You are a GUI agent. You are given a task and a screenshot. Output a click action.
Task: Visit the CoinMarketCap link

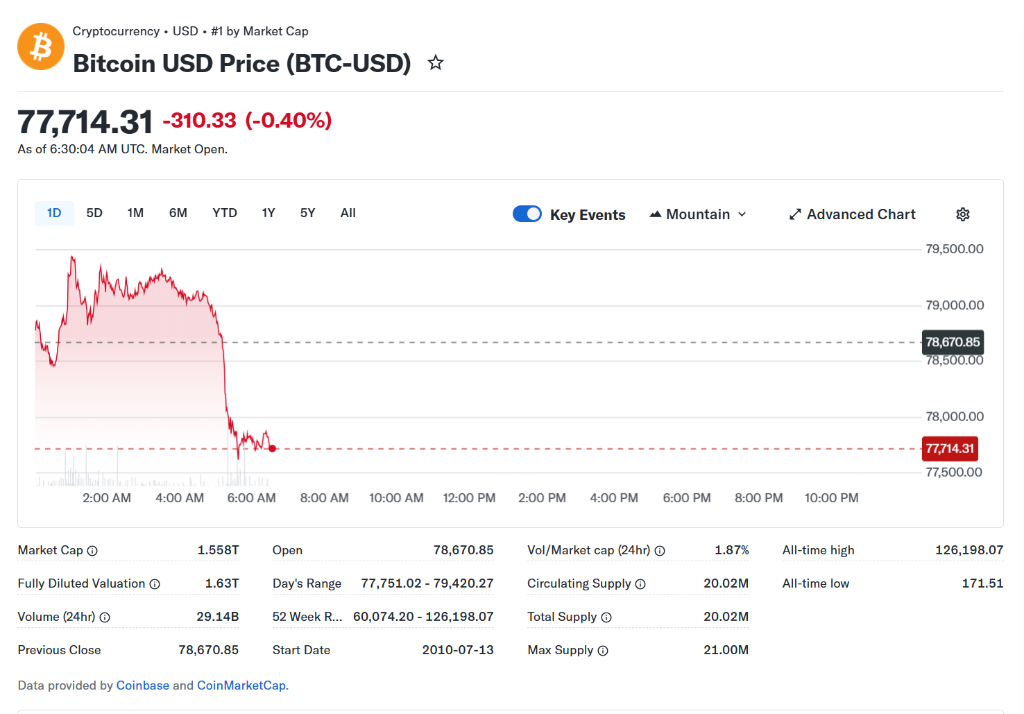pos(240,685)
